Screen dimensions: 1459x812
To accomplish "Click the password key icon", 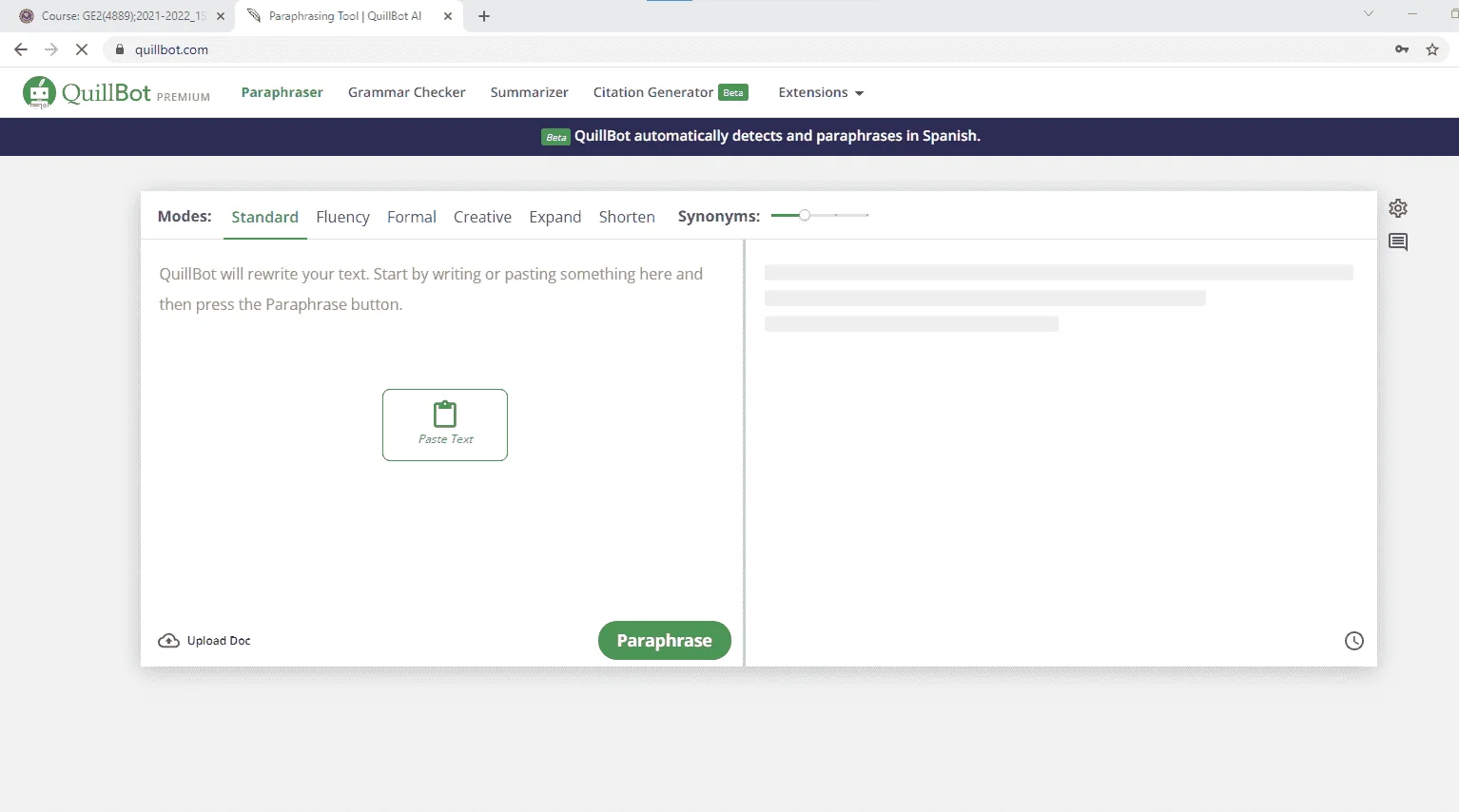I will point(1402,49).
